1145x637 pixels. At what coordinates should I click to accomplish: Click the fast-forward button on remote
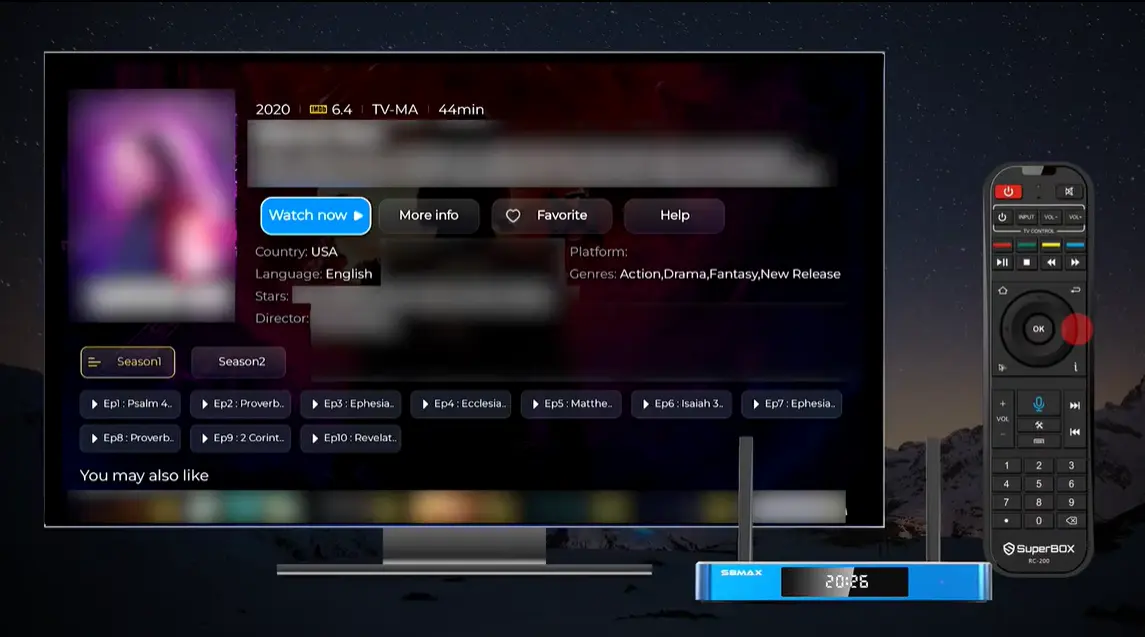pyautogui.click(x=1075, y=262)
